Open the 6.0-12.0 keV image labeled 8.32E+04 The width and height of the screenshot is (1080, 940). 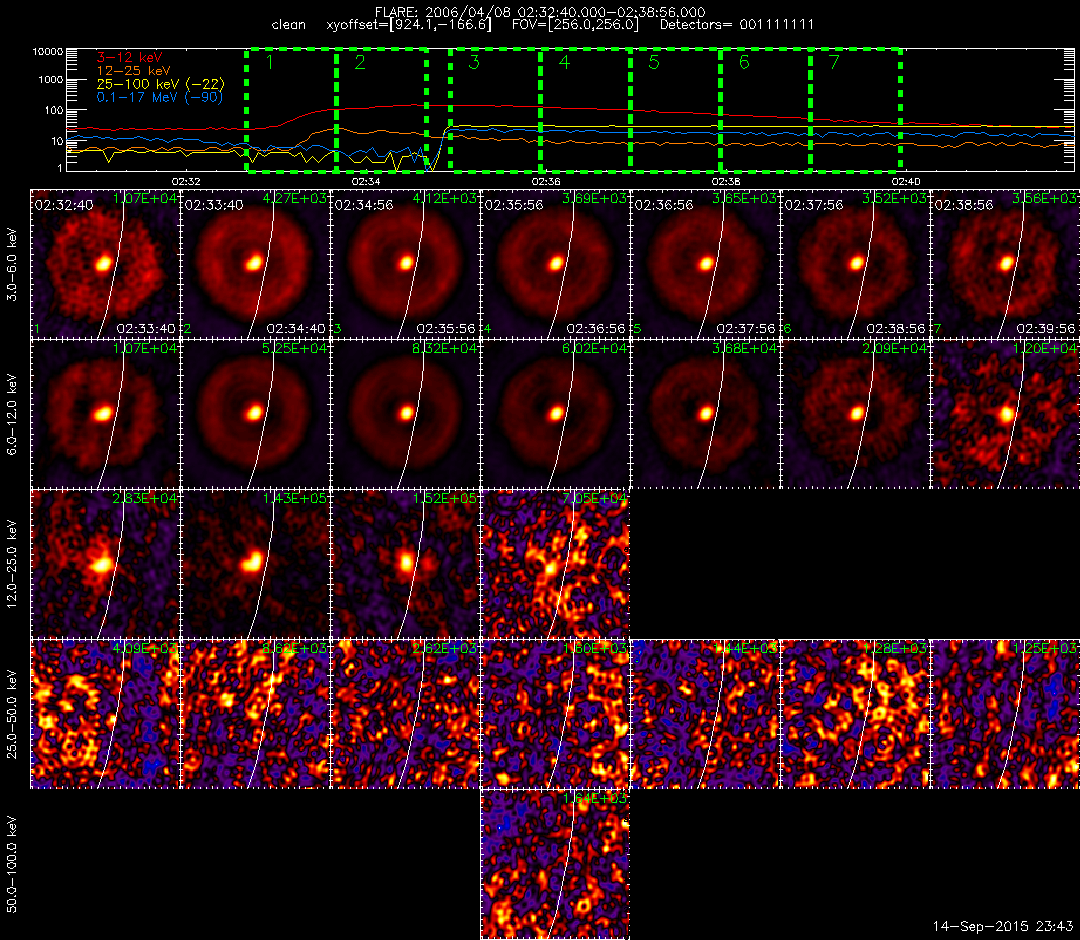click(406, 415)
